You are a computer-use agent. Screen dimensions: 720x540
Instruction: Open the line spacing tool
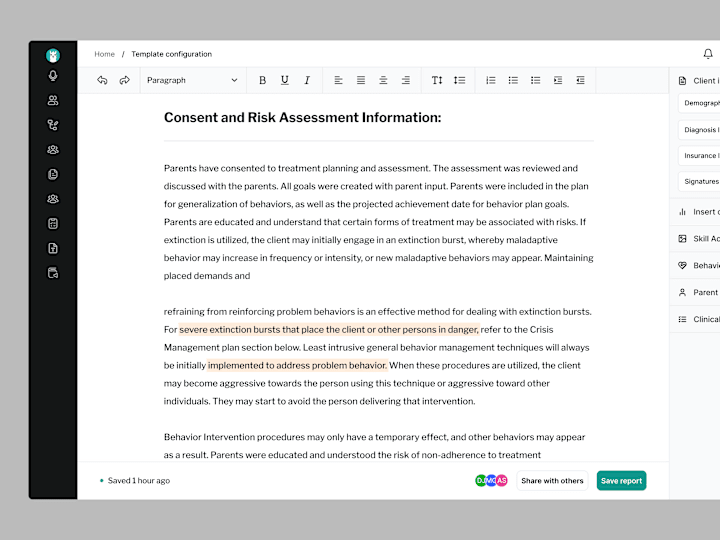point(460,80)
